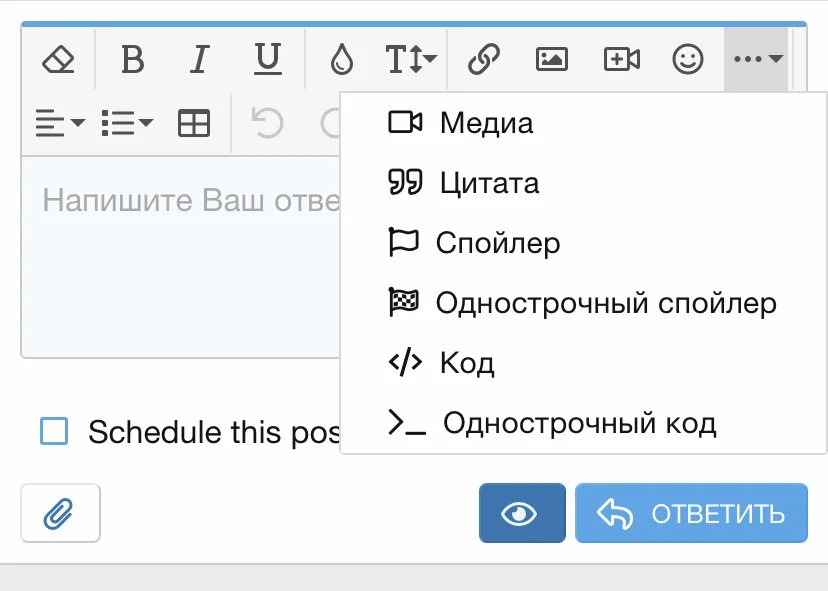Click the paperclip attachment button

pos(60,512)
